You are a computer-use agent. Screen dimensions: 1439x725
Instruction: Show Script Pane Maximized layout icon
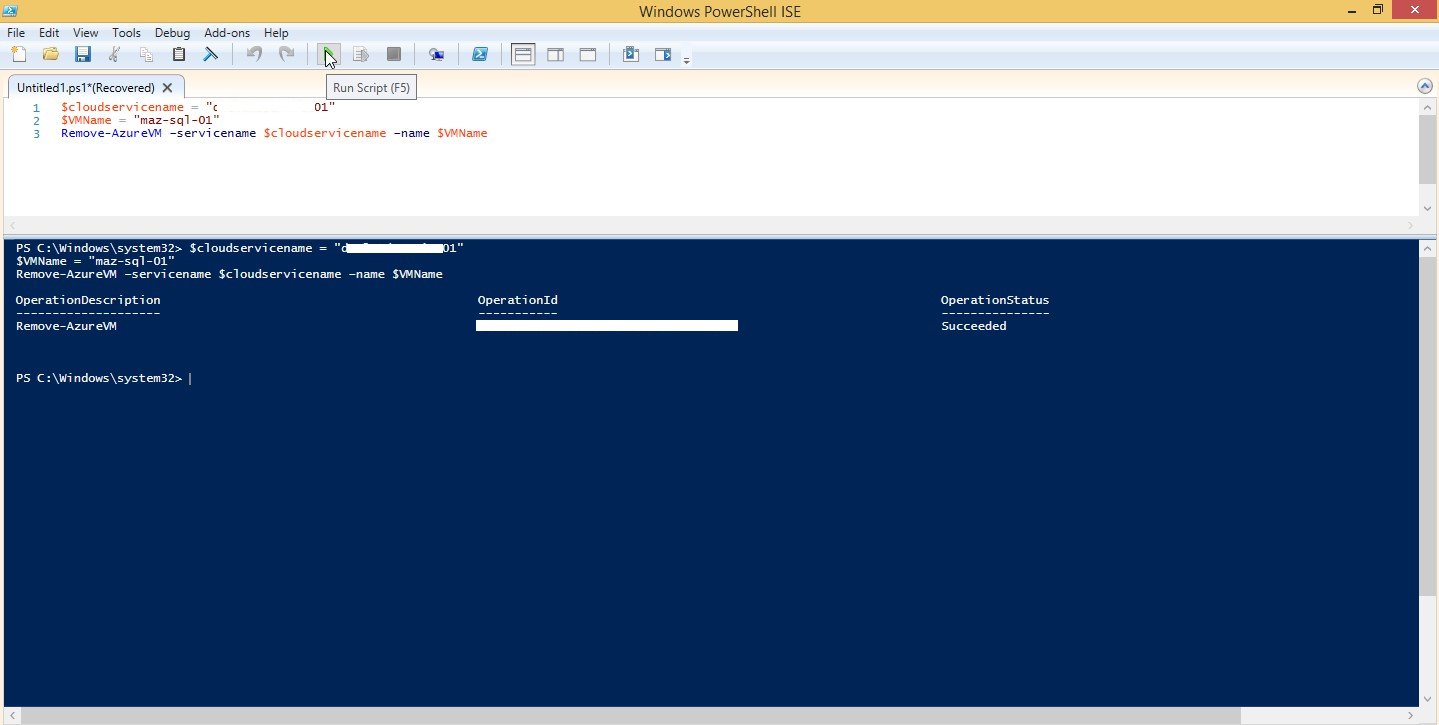pos(587,54)
